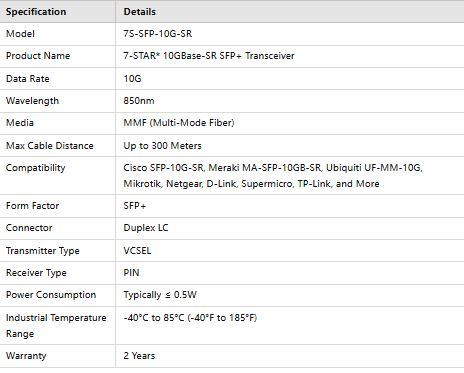Click the Details column header
Screen dimensions: 464x373
click(140, 12)
